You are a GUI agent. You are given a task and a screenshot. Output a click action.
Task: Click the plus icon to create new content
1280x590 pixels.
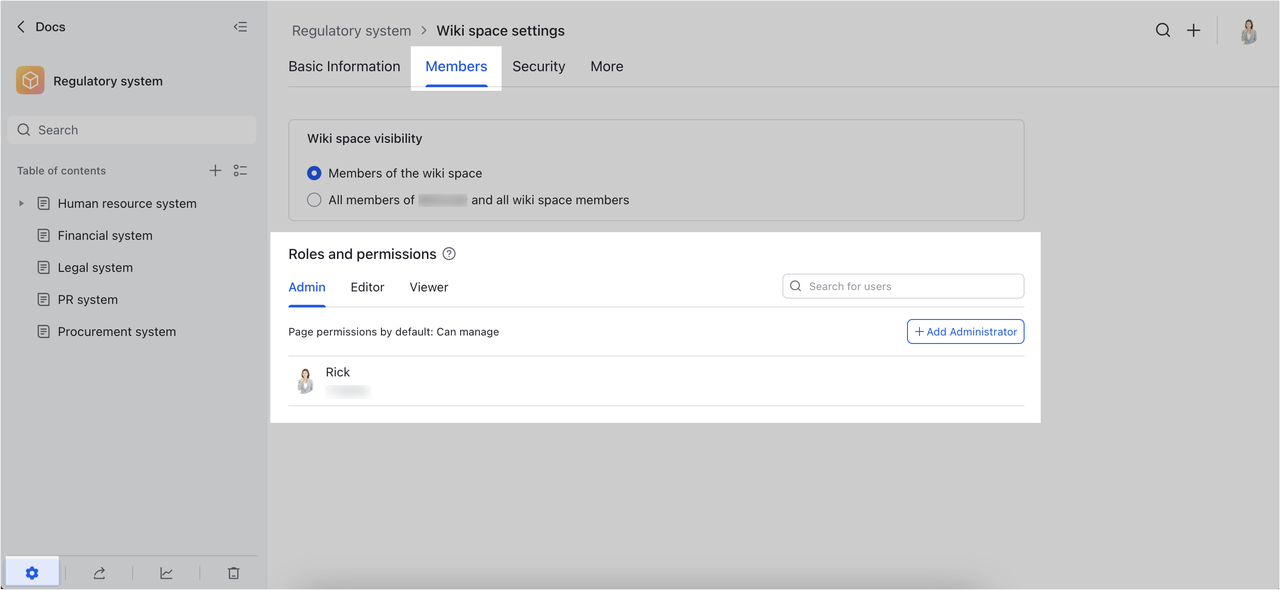[1193, 30]
